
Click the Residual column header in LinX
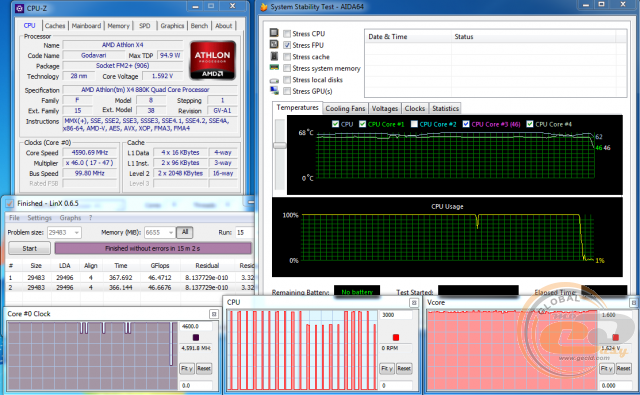[207, 266]
